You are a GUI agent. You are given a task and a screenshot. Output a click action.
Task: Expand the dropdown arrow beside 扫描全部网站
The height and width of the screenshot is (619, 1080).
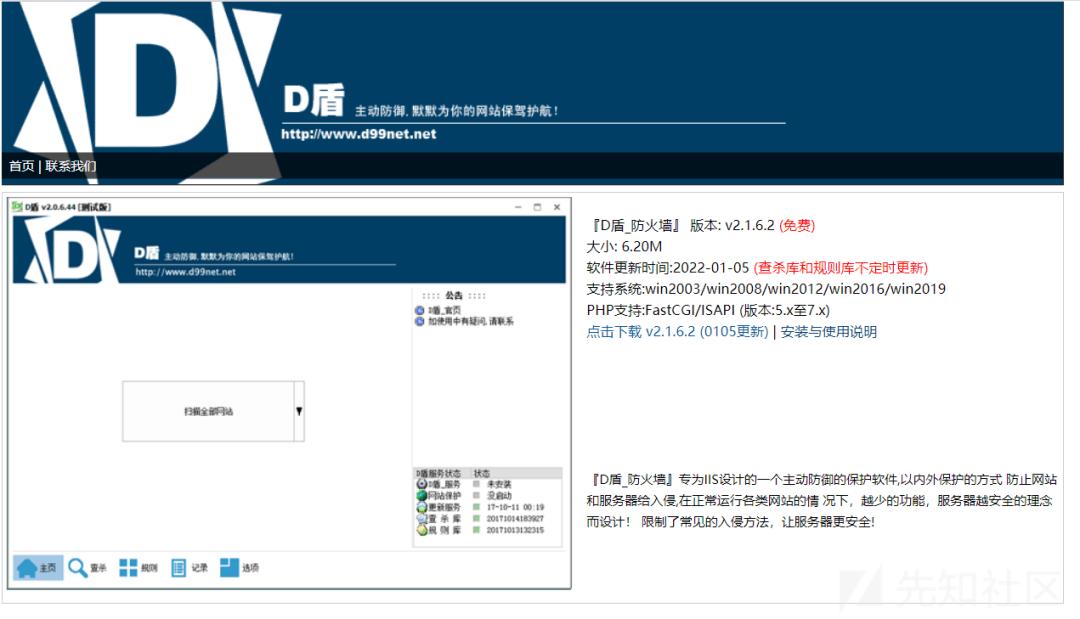[299, 411]
